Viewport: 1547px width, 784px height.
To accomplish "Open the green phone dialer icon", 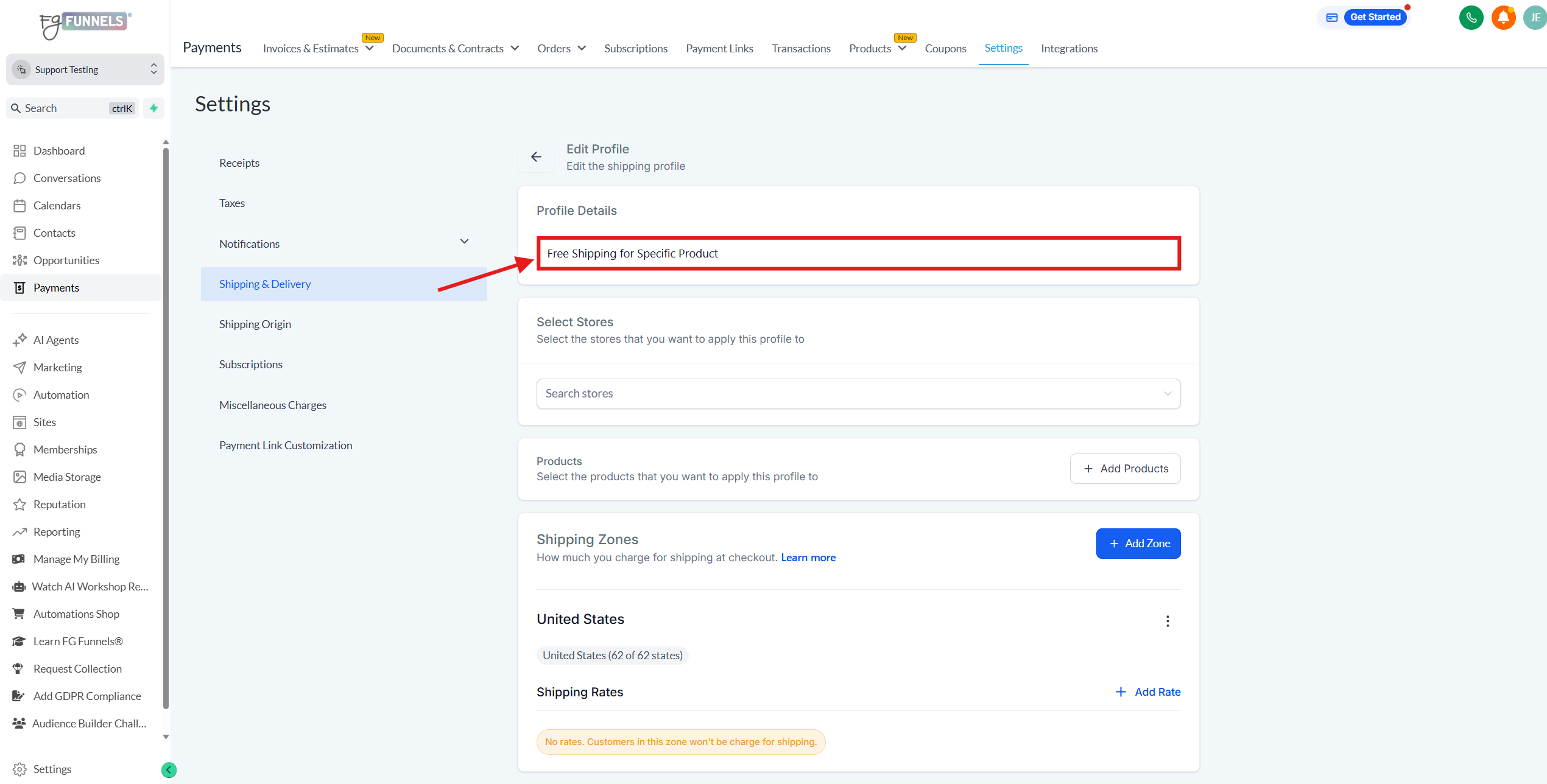I will pos(1471,17).
